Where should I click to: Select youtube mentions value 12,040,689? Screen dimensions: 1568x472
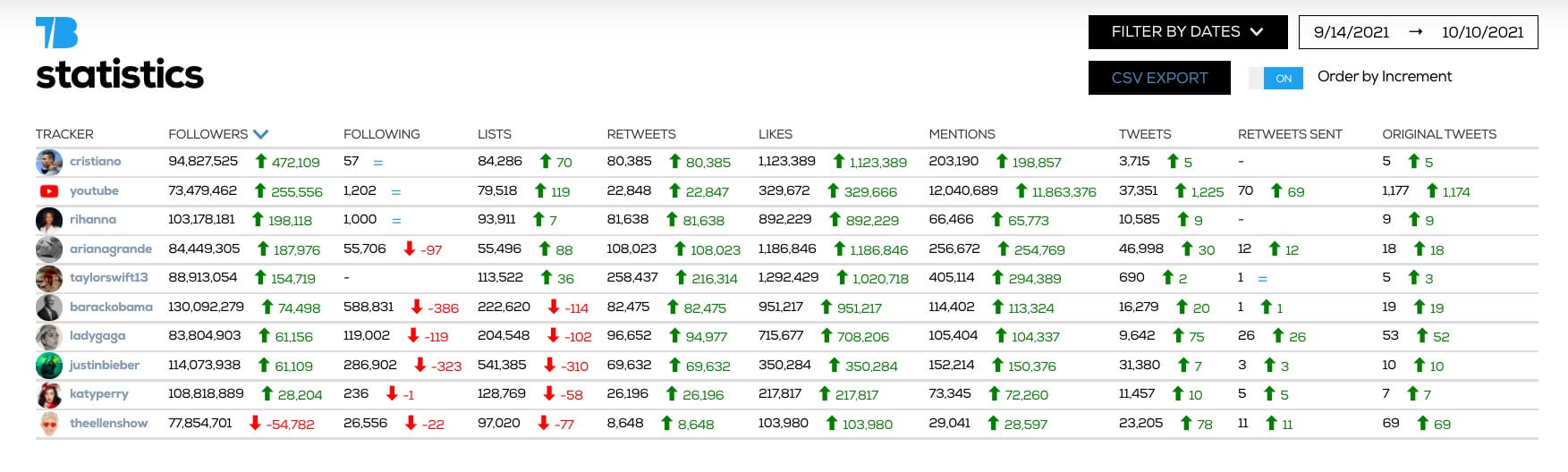(x=963, y=190)
